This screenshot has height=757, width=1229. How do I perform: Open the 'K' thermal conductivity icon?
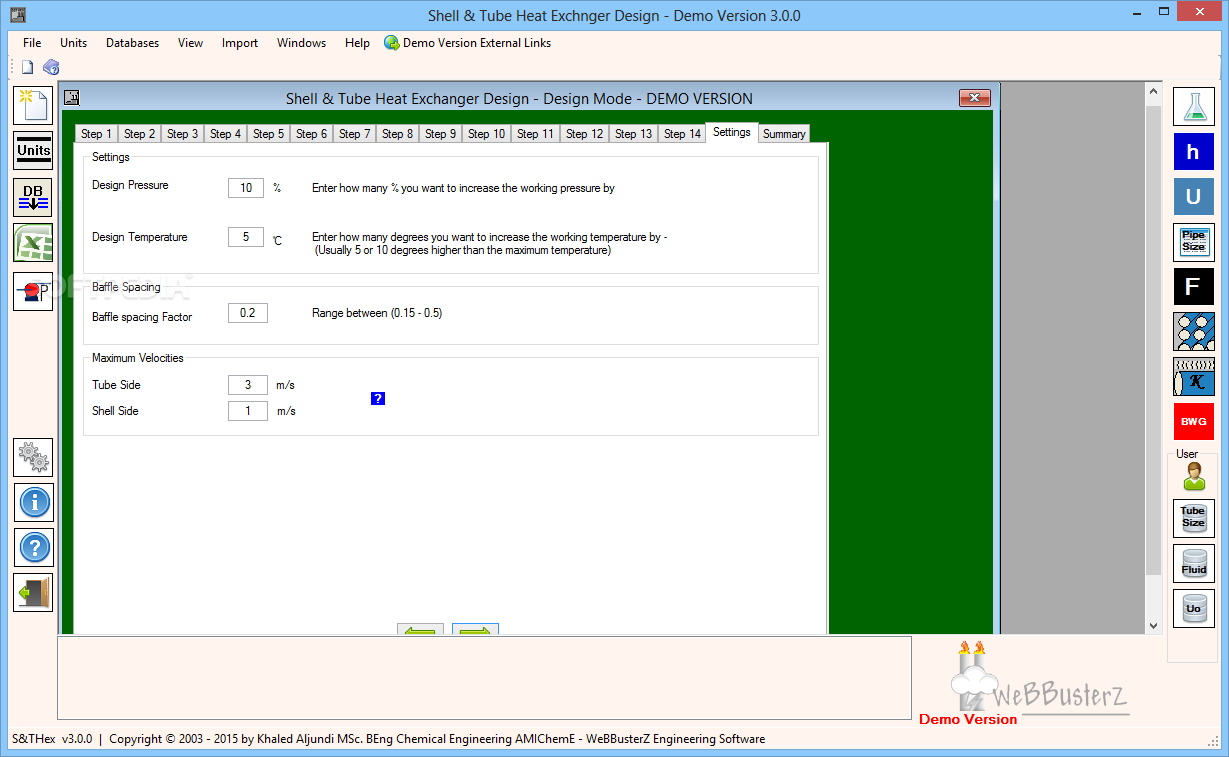tap(1193, 377)
